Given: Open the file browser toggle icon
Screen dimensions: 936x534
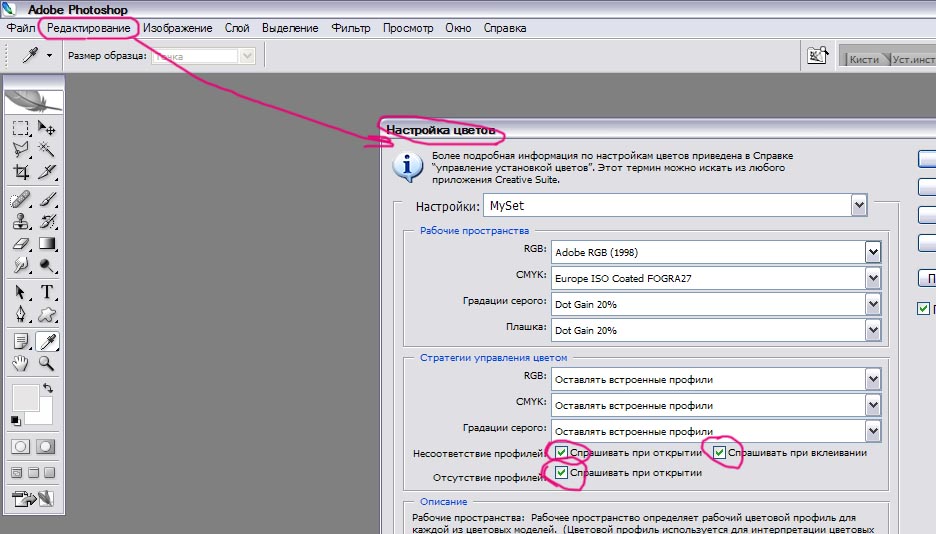Looking at the screenshot, I should [817, 55].
